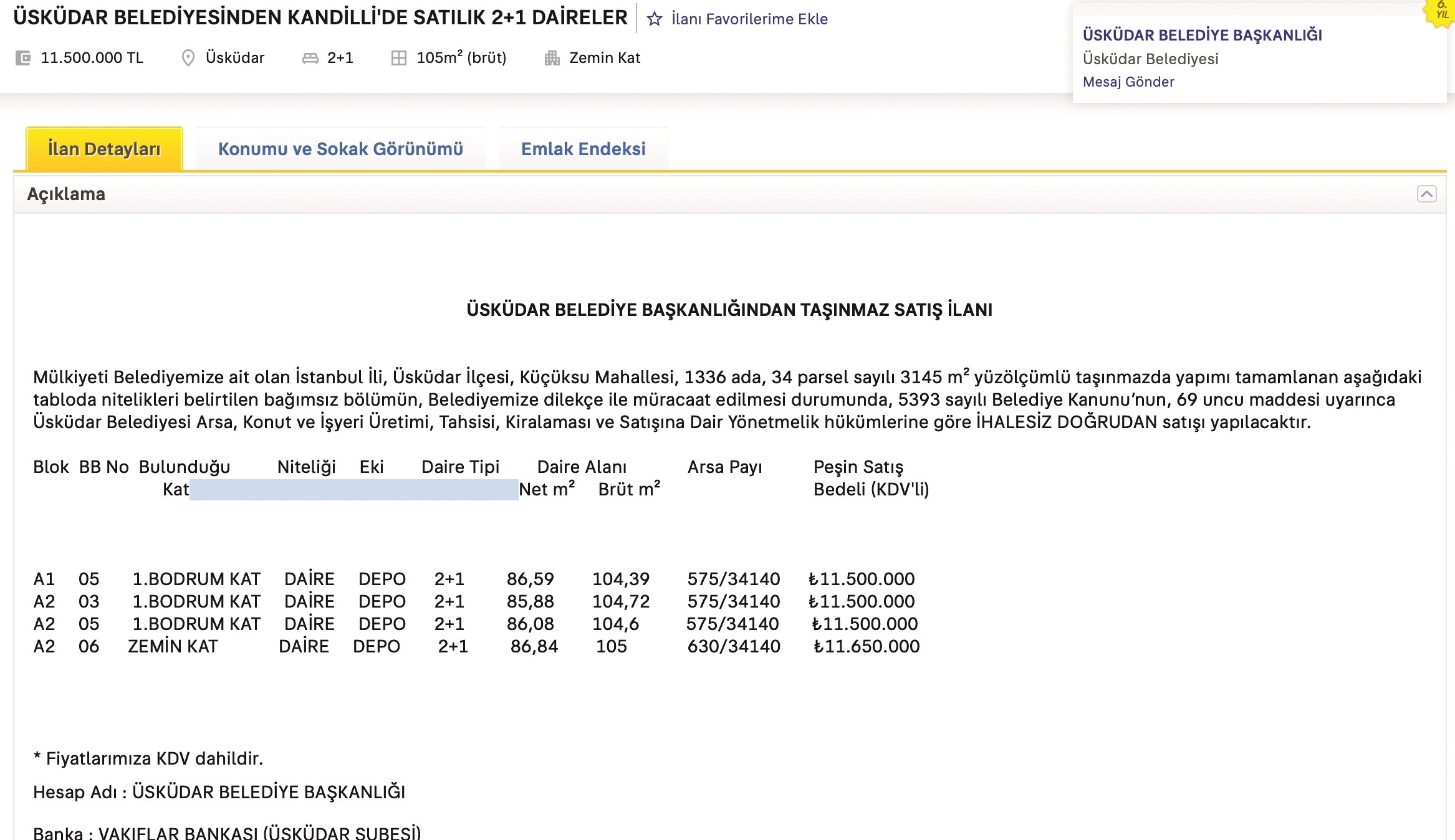Click İlanı Favorilerime Ekle link
Viewport: 1455px width, 840px height.
(x=749, y=19)
